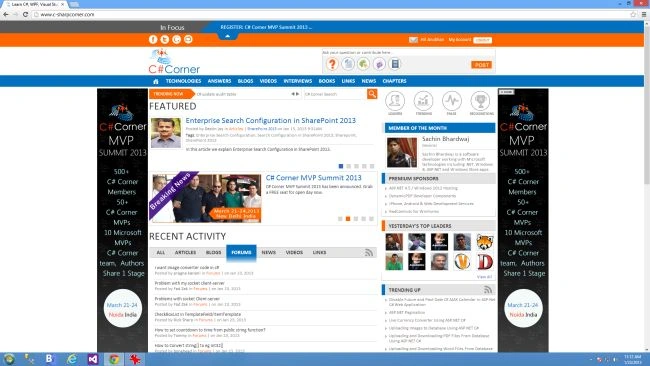This screenshot has width=650, height=366.
Task: Click the browser reload icon
Action: click(25, 15)
